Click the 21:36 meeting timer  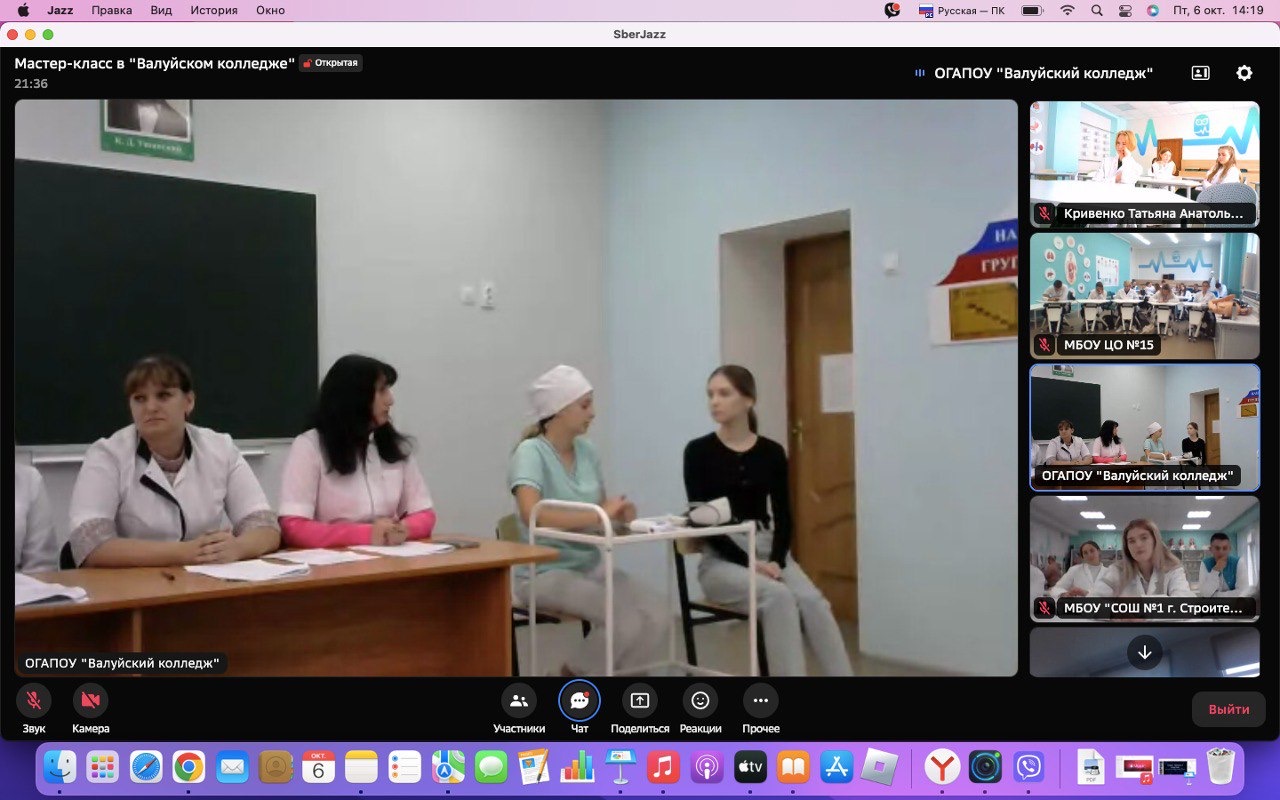pos(31,84)
